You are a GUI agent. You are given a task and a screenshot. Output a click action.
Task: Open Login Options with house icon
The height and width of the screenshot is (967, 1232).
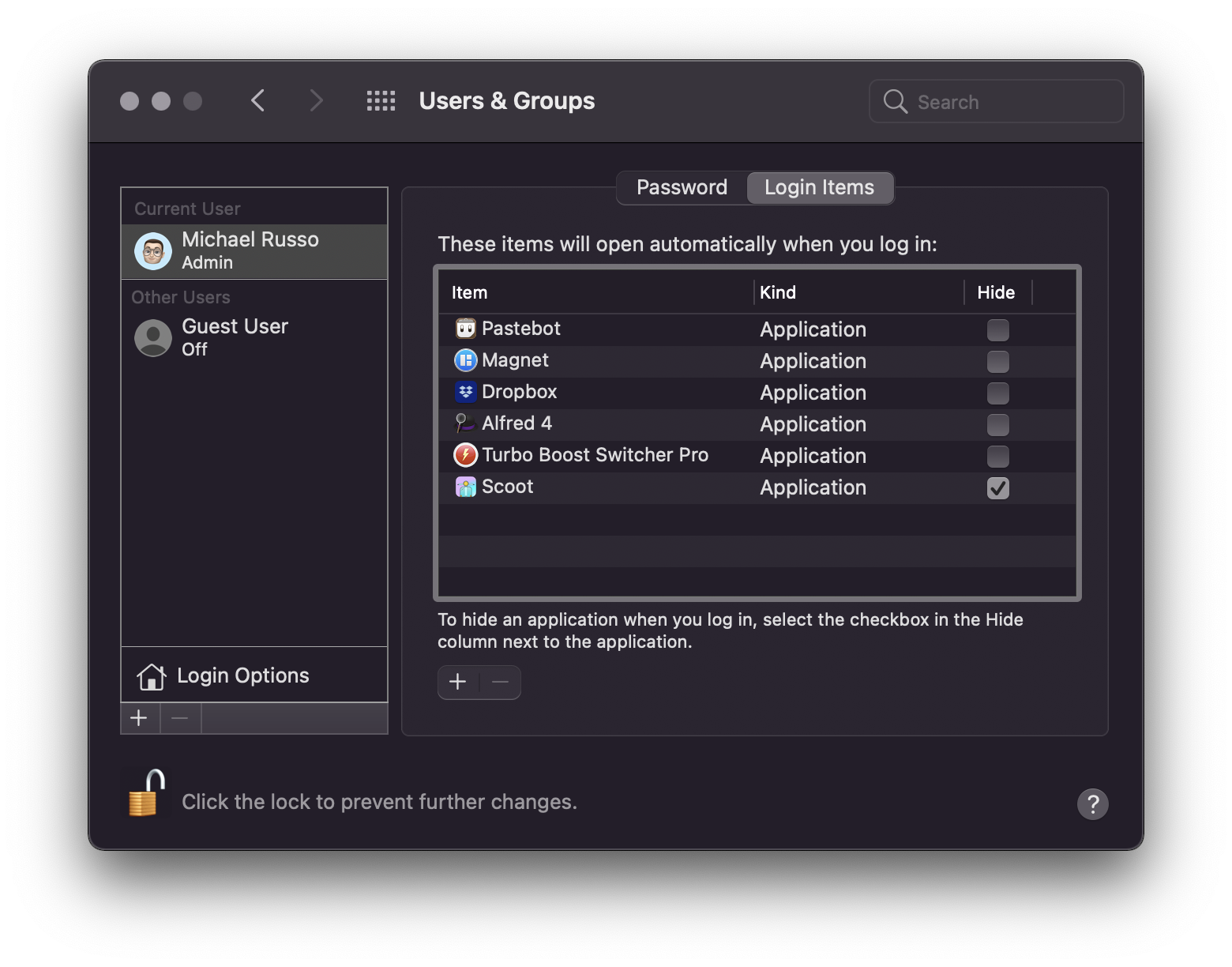[x=254, y=675]
